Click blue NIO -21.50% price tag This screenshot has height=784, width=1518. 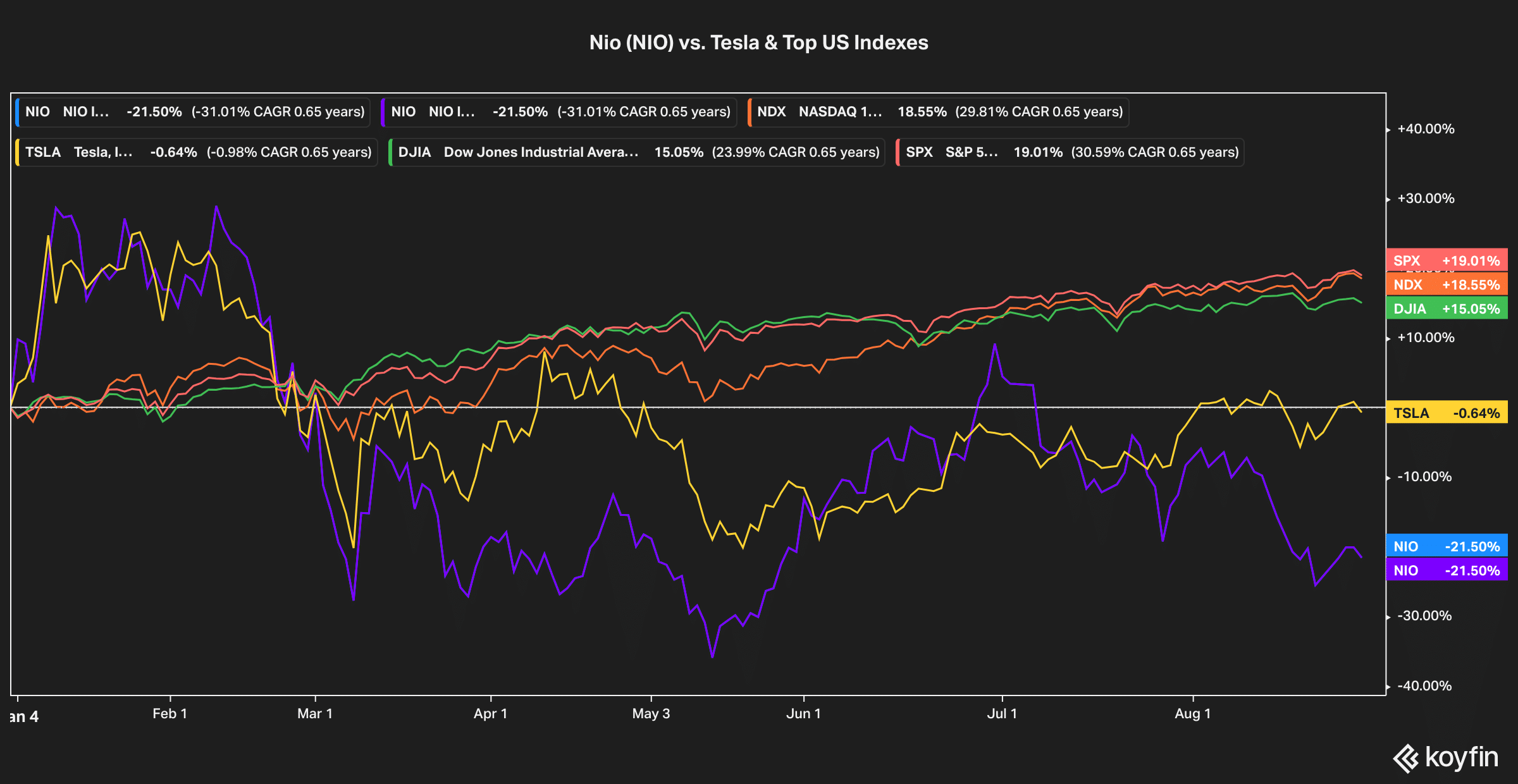pos(1447,546)
